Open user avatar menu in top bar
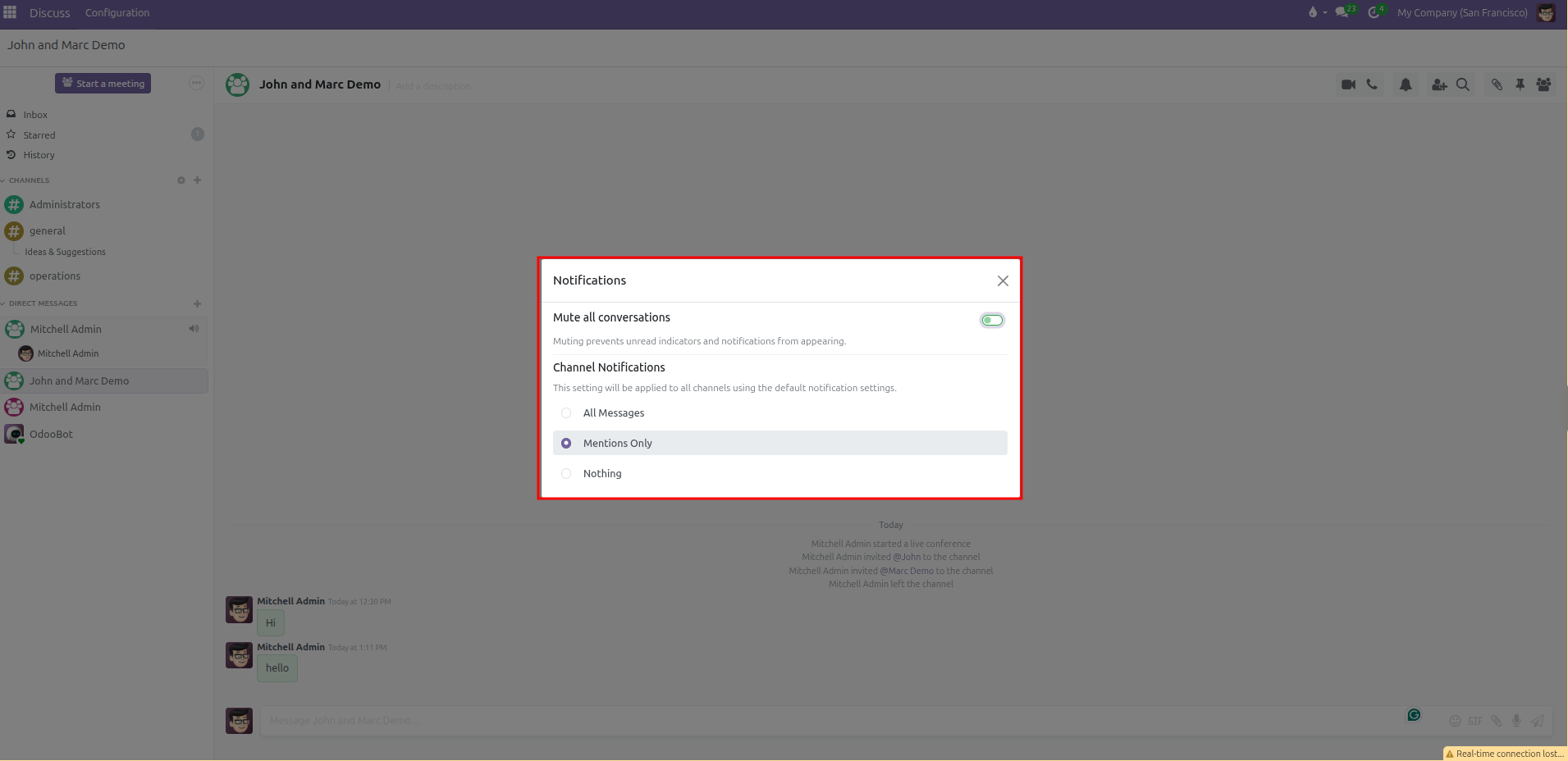The height and width of the screenshot is (761, 1568). 1546,13
